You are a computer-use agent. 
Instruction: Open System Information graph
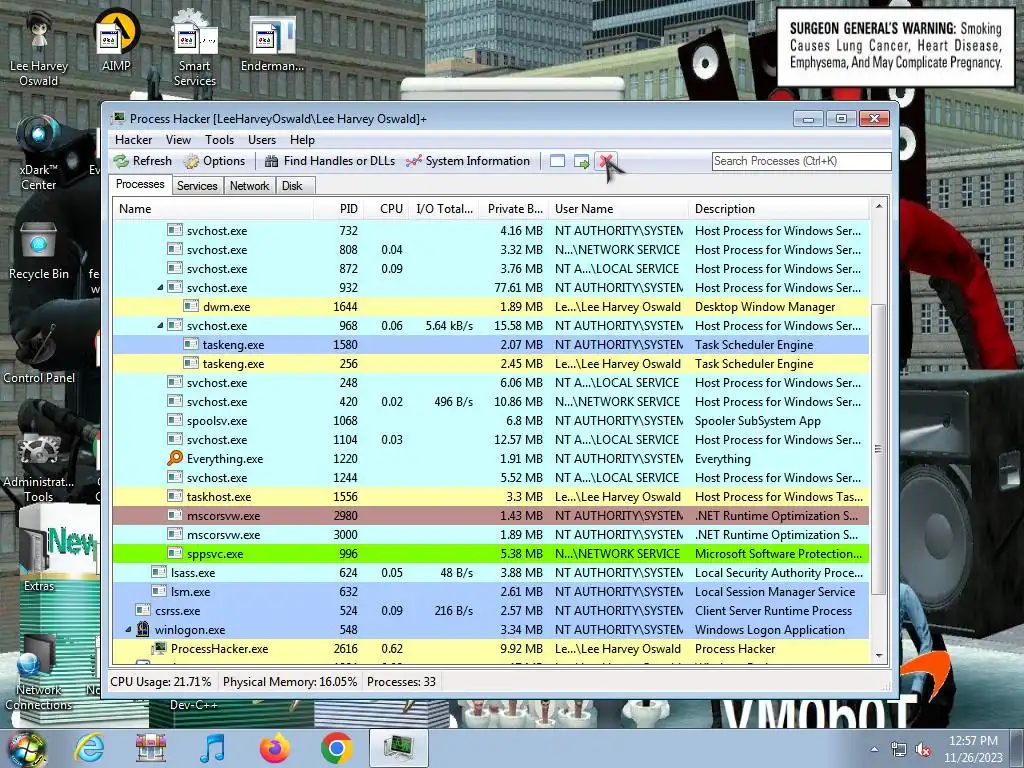tap(468, 161)
